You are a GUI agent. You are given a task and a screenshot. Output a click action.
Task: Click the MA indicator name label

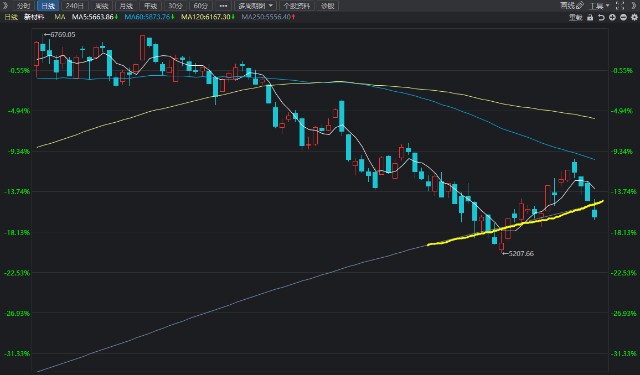(60, 17)
